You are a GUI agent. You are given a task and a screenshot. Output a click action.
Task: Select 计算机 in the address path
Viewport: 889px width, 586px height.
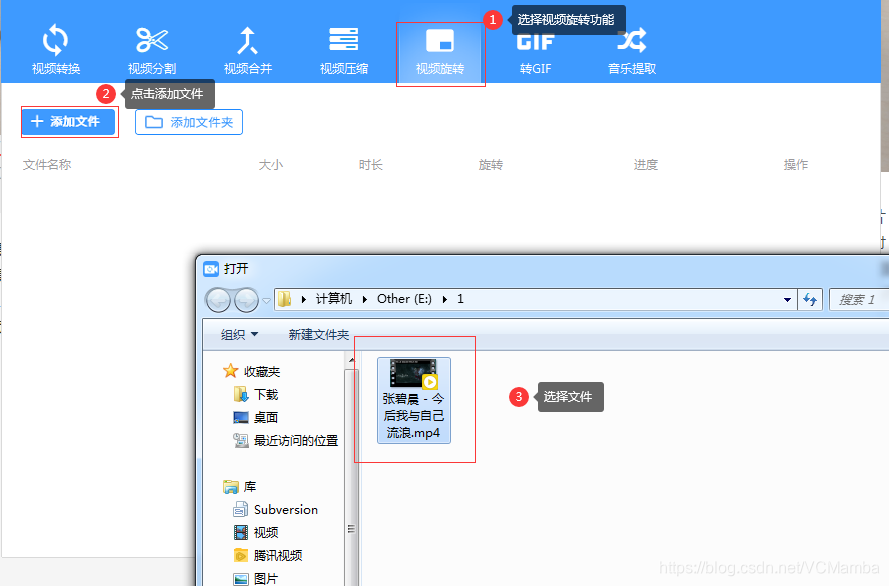click(x=334, y=299)
